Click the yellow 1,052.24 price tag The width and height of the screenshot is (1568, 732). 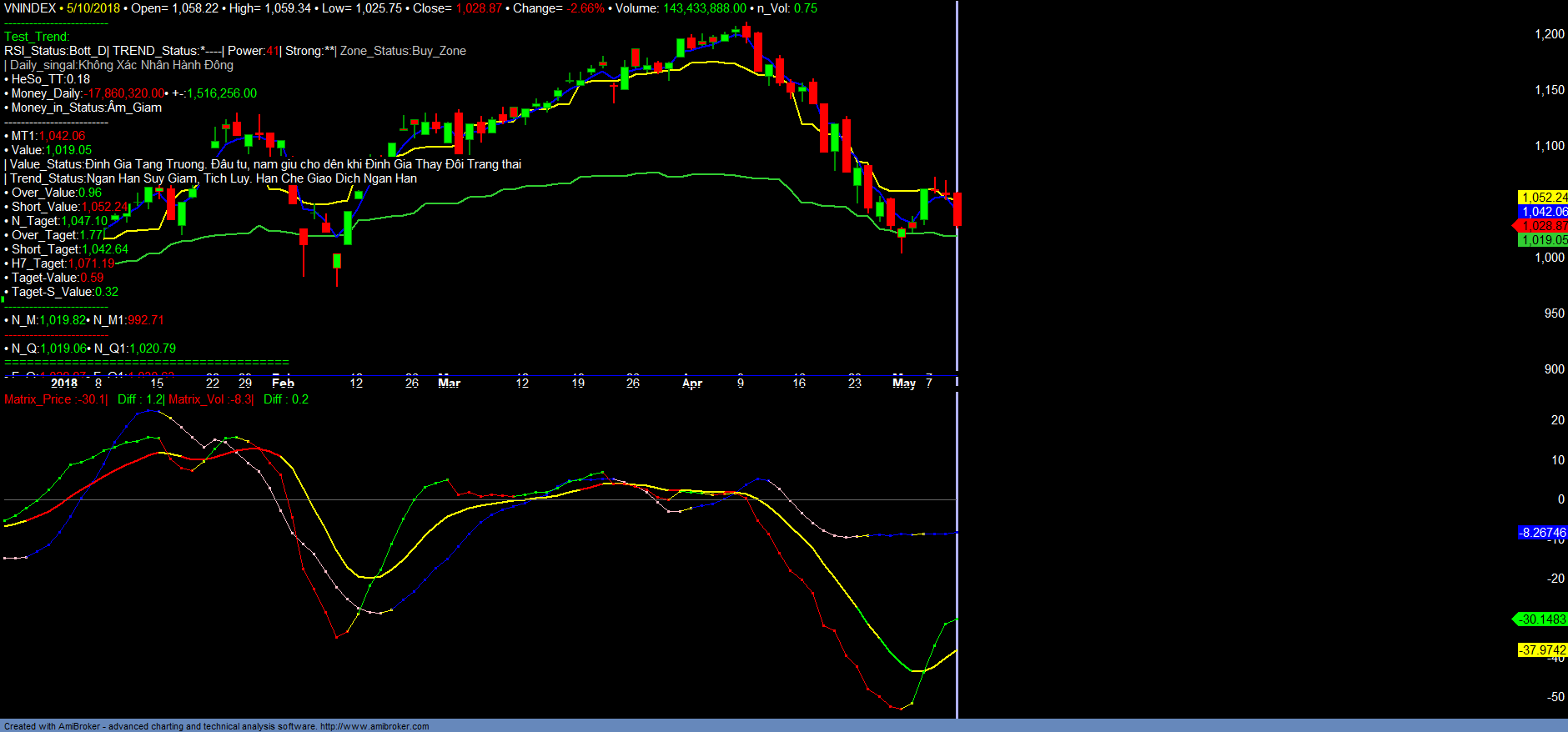click(x=1543, y=198)
